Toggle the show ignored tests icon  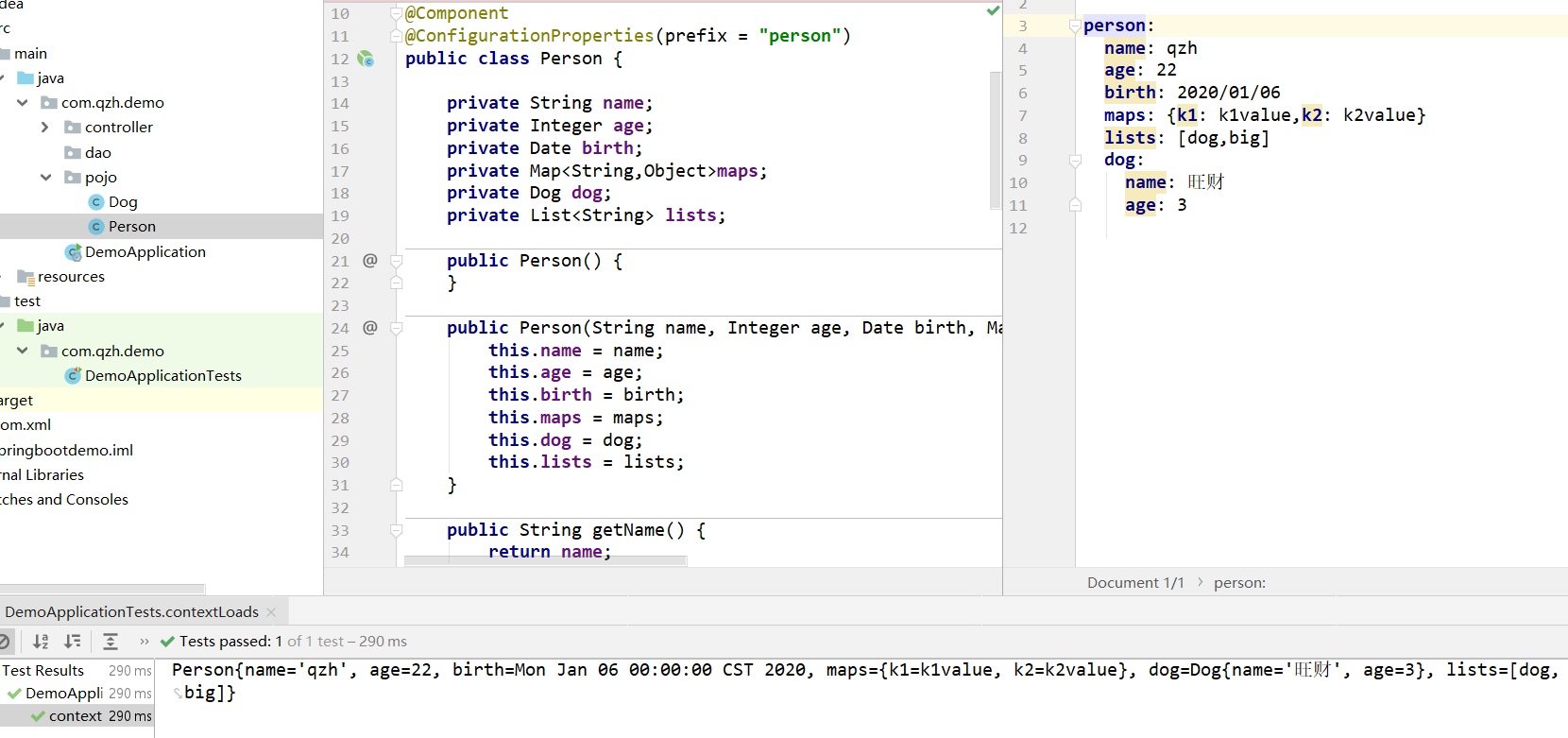coord(3,642)
